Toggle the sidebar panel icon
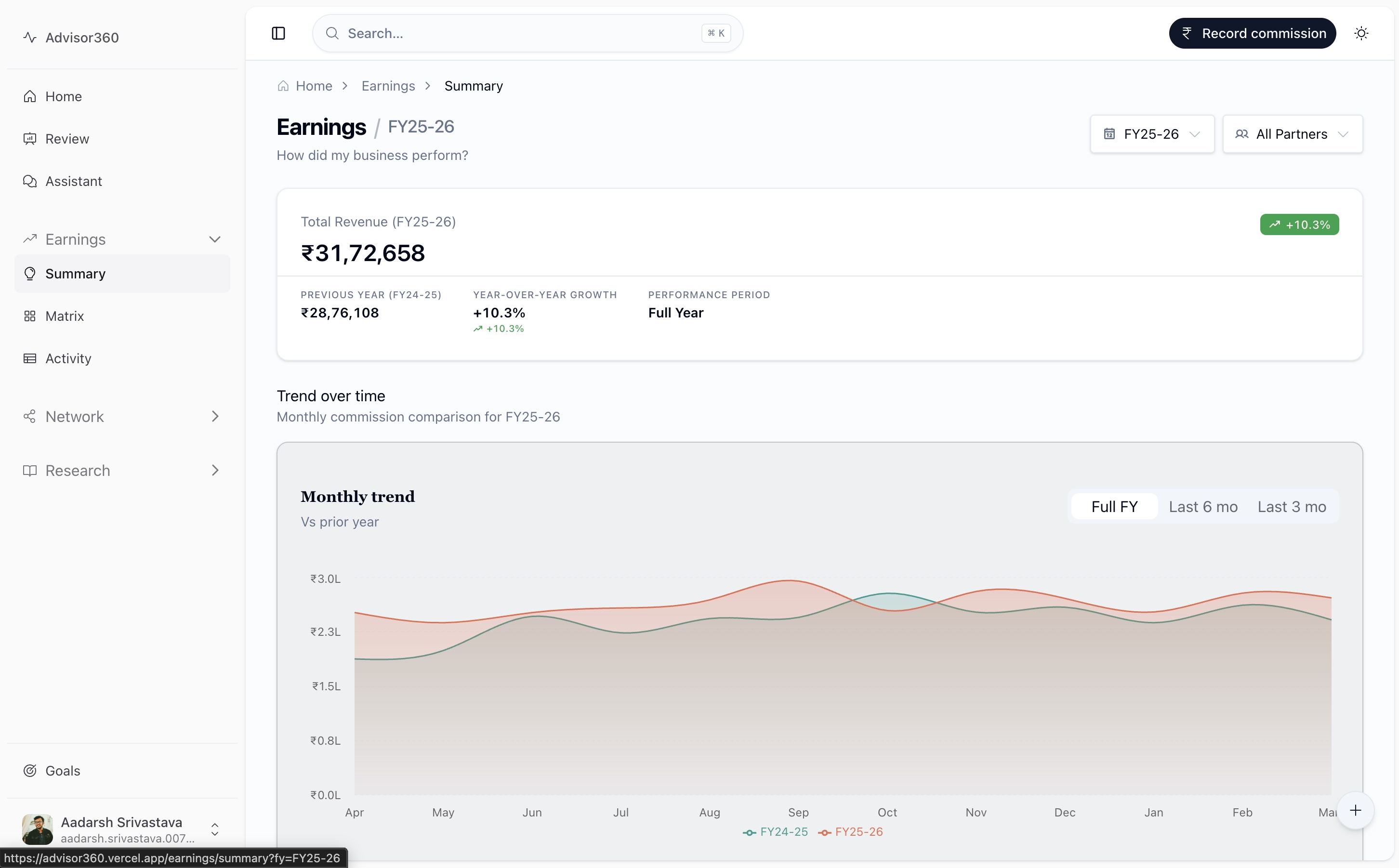 [x=278, y=33]
